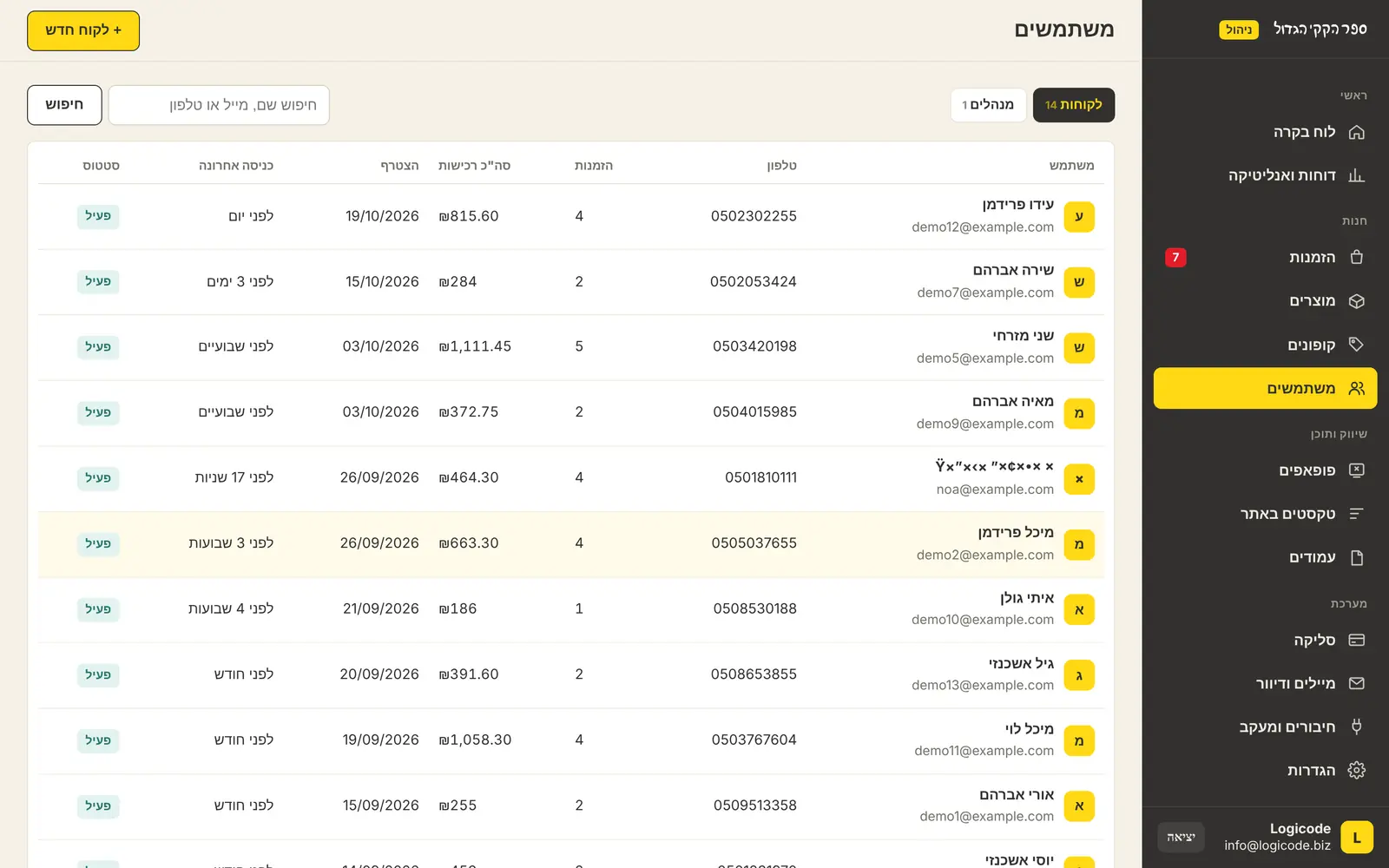Click the logout יציאה button
Screen dimensions: 1389x868
point(1181,838)
